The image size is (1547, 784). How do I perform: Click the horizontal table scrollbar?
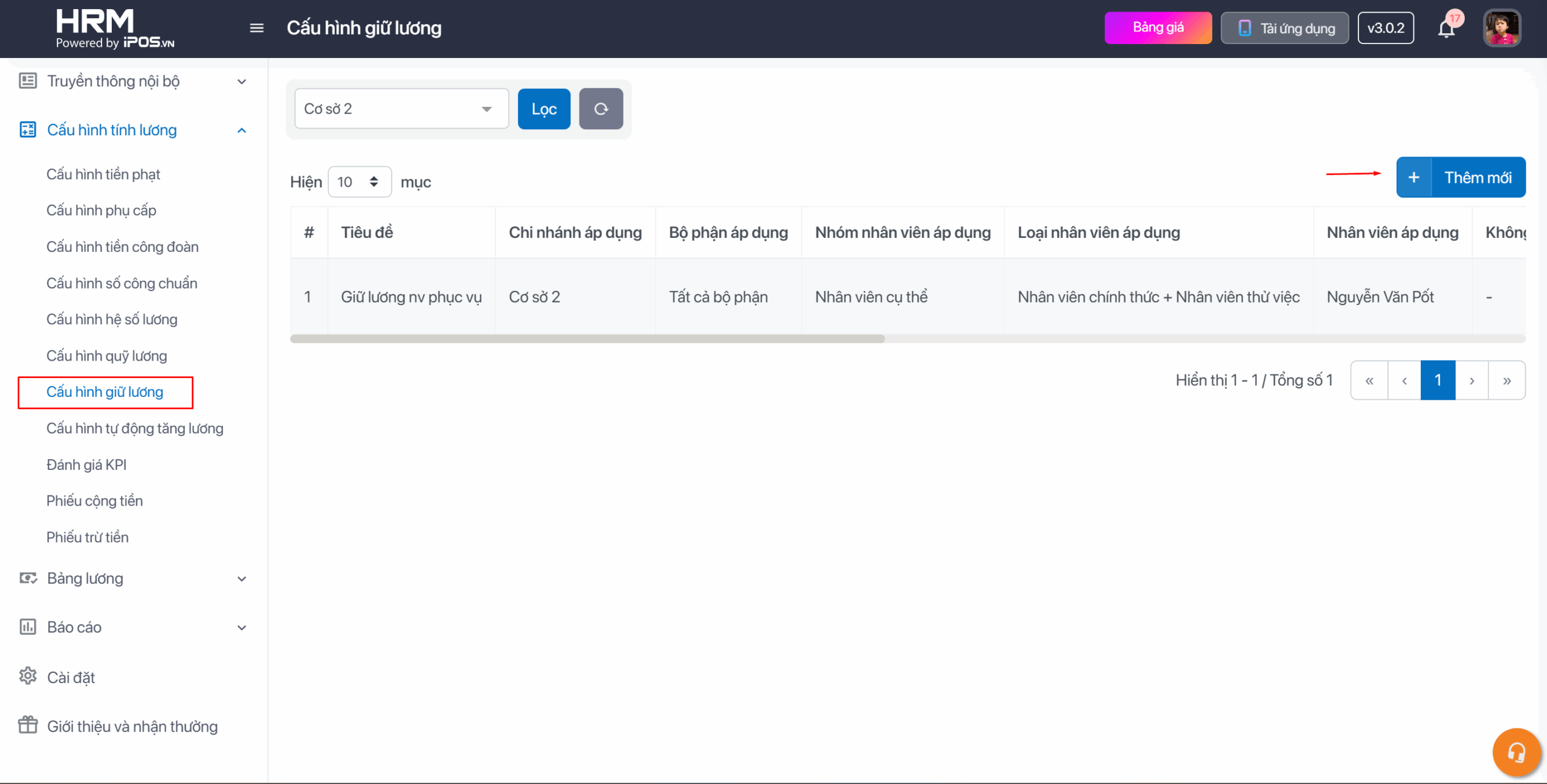coord(587,339)
